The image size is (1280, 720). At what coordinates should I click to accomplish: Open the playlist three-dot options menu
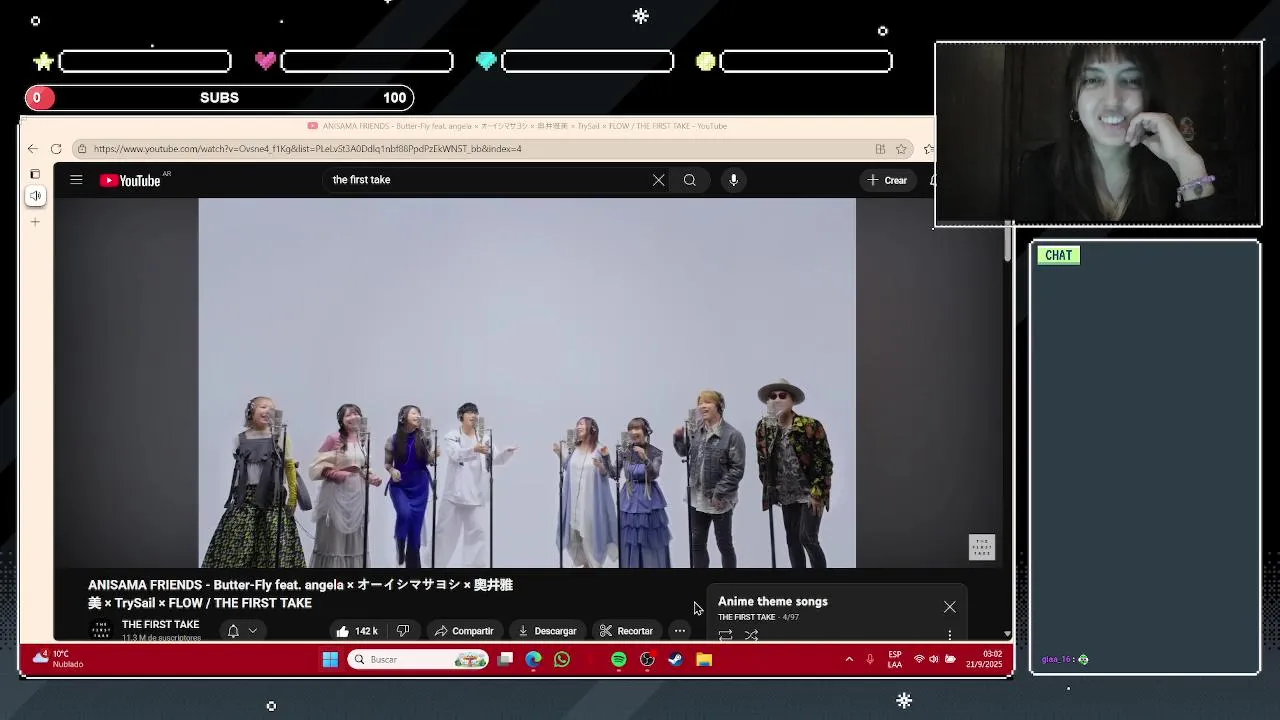point(950,635)
